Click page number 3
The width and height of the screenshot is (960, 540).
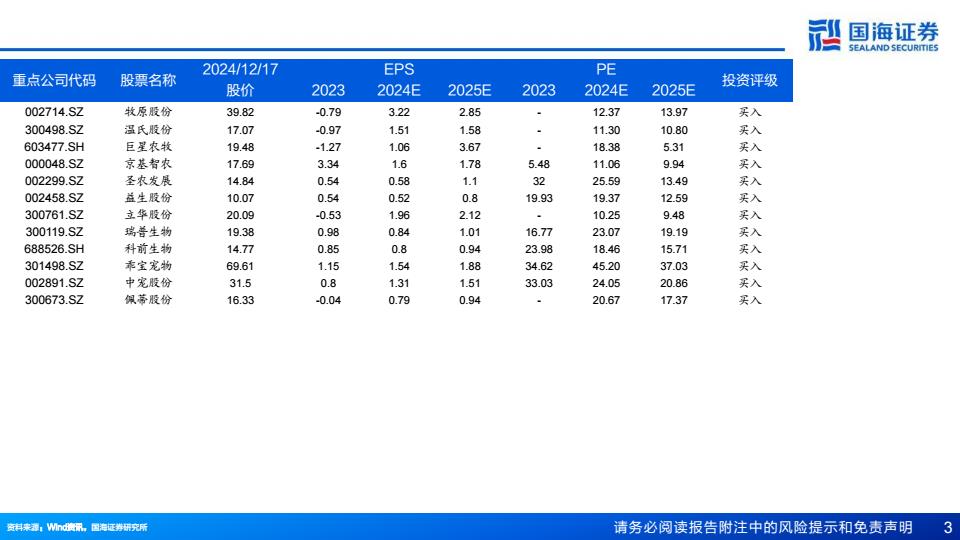(x=948, y=527)
